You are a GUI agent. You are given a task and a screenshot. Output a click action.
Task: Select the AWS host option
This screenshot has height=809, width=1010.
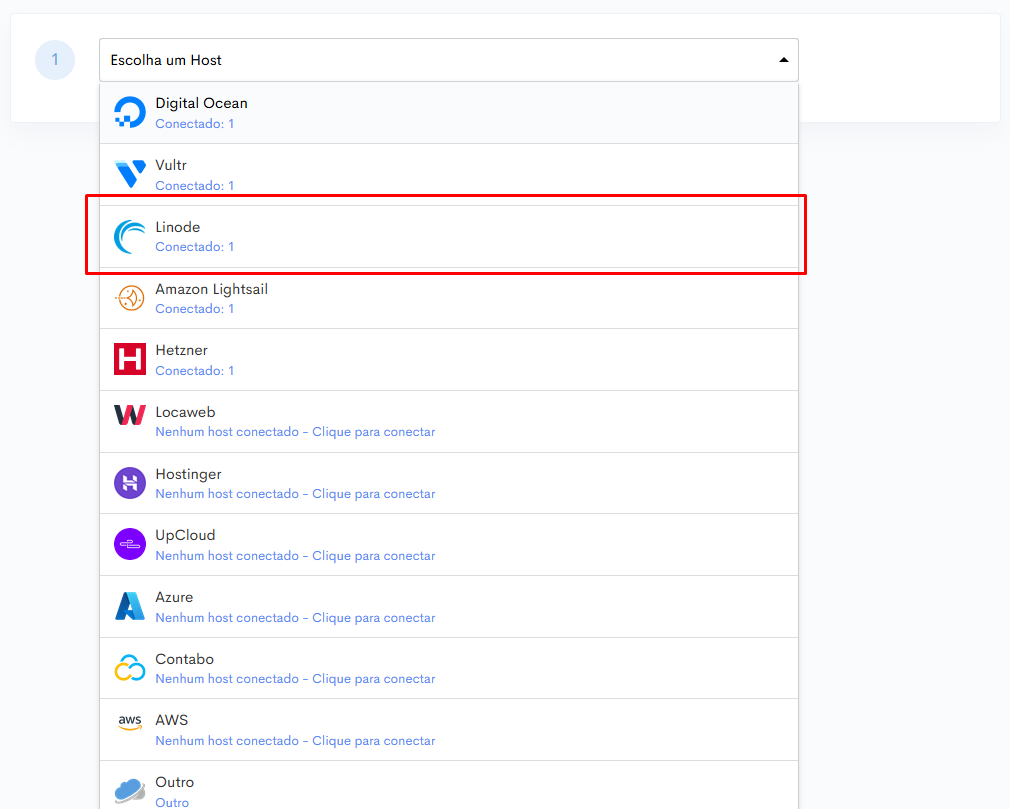click(449, 730)
